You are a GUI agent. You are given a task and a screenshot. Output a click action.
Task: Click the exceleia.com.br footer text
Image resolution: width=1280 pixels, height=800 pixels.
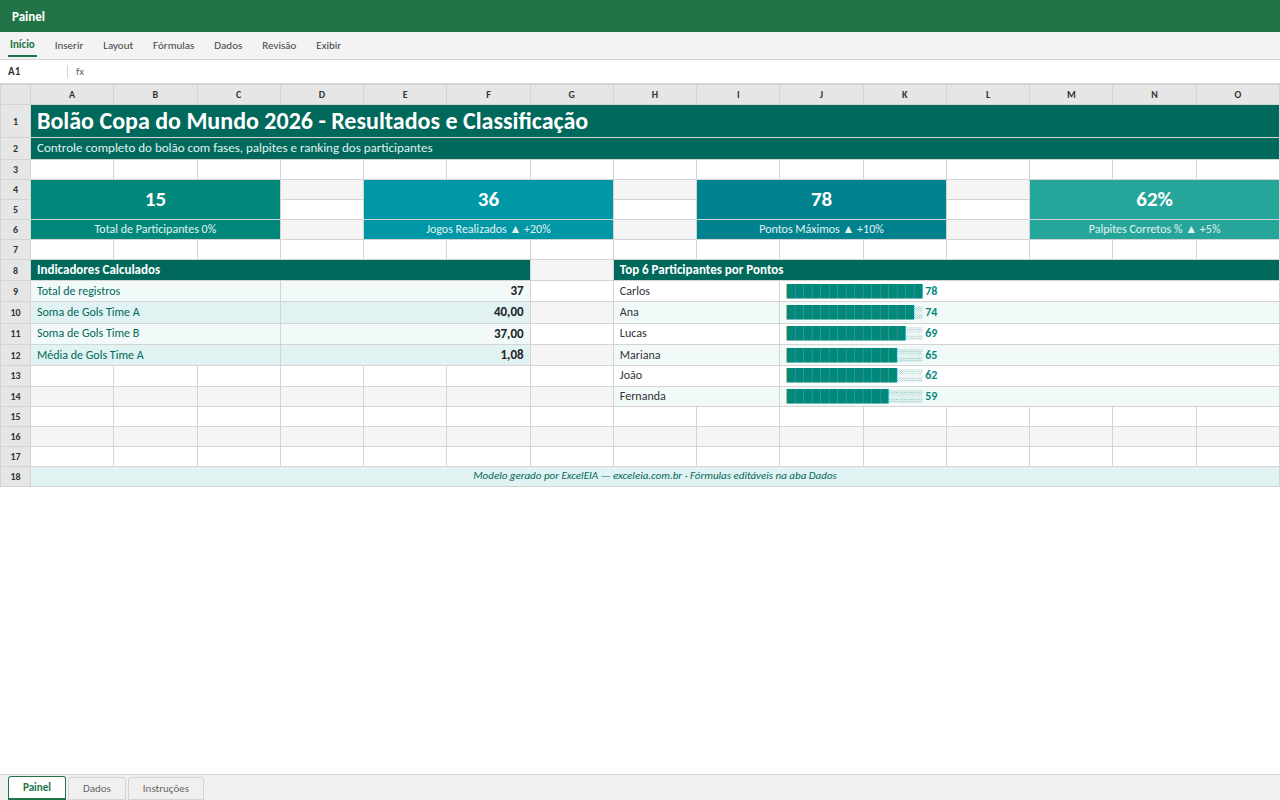tap(647, 476)
